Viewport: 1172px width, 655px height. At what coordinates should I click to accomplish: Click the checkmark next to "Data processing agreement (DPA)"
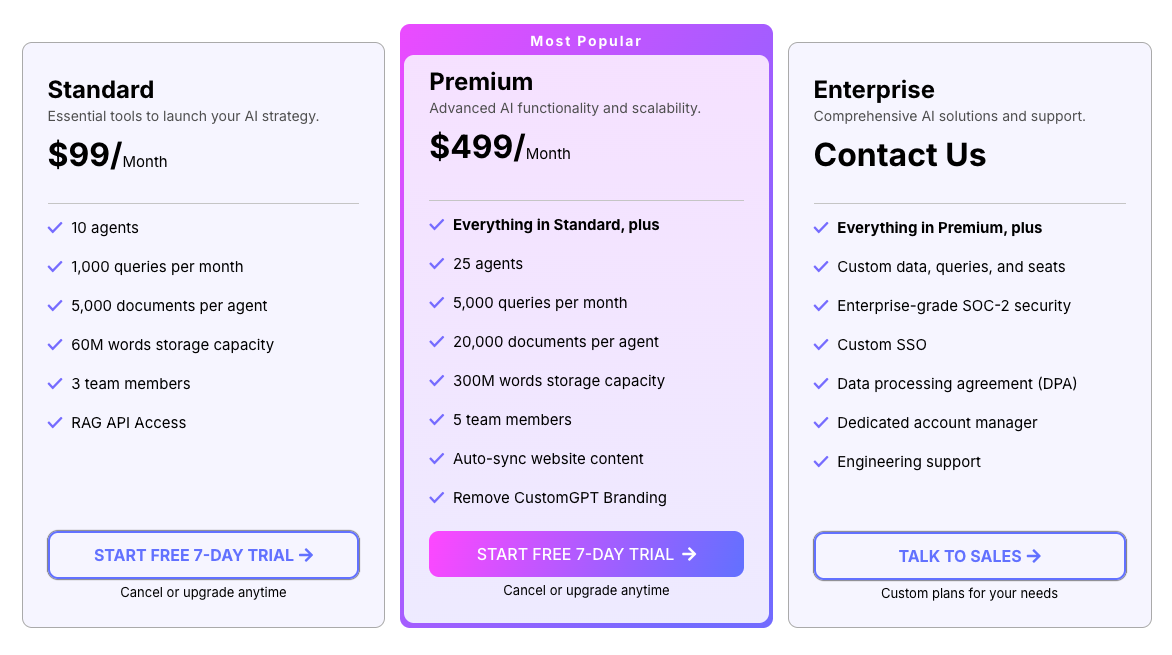821,384
